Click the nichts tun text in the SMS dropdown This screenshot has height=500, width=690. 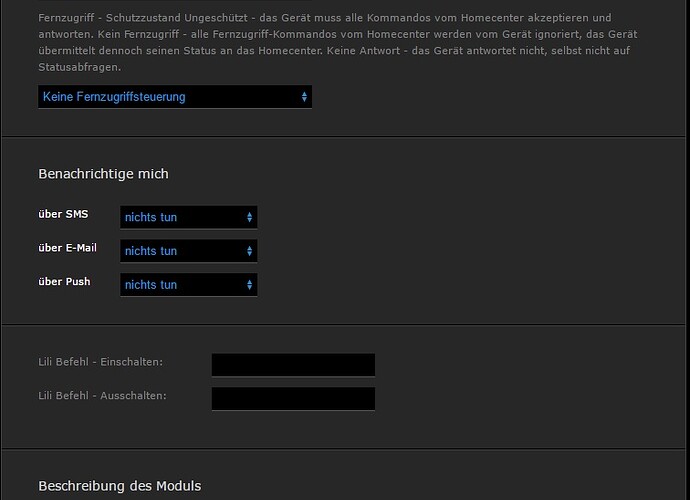(151, 217)
